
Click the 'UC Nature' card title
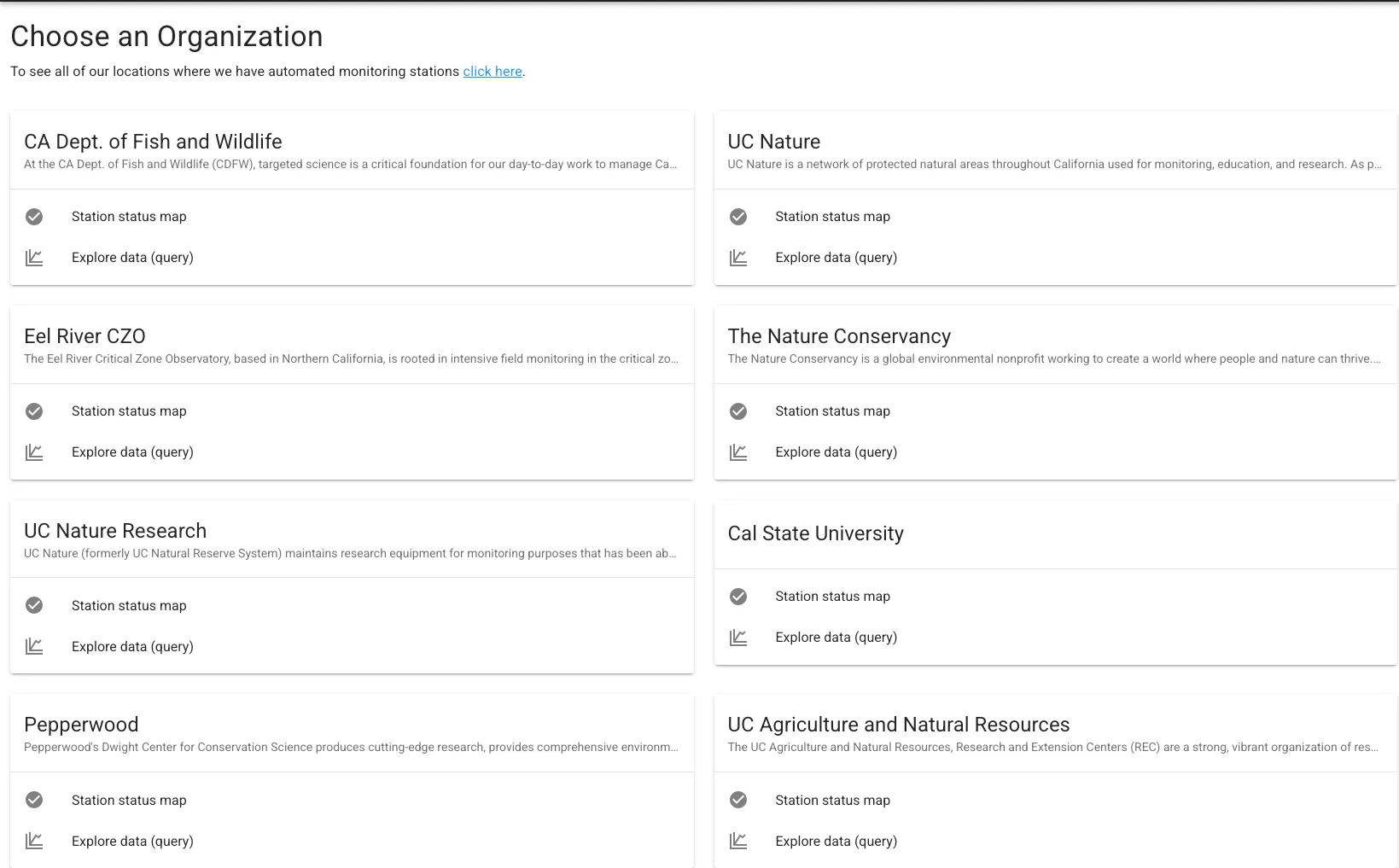[x=774, y=142]
